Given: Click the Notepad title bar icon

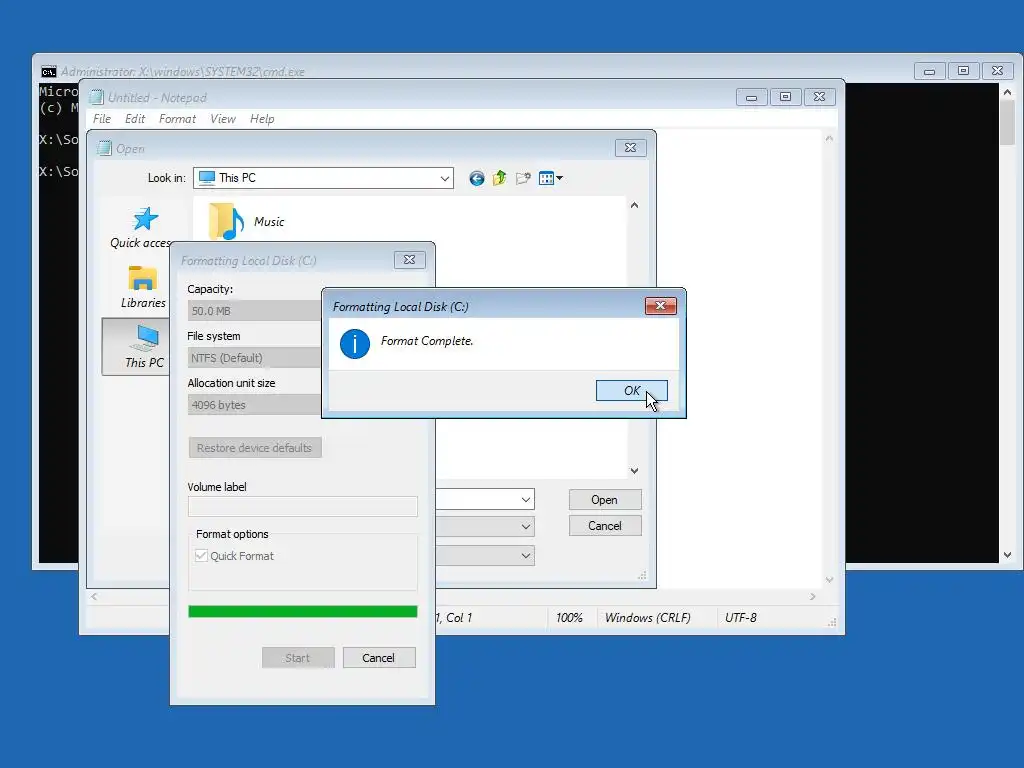Looking at the screenshot, I should 97,97.
